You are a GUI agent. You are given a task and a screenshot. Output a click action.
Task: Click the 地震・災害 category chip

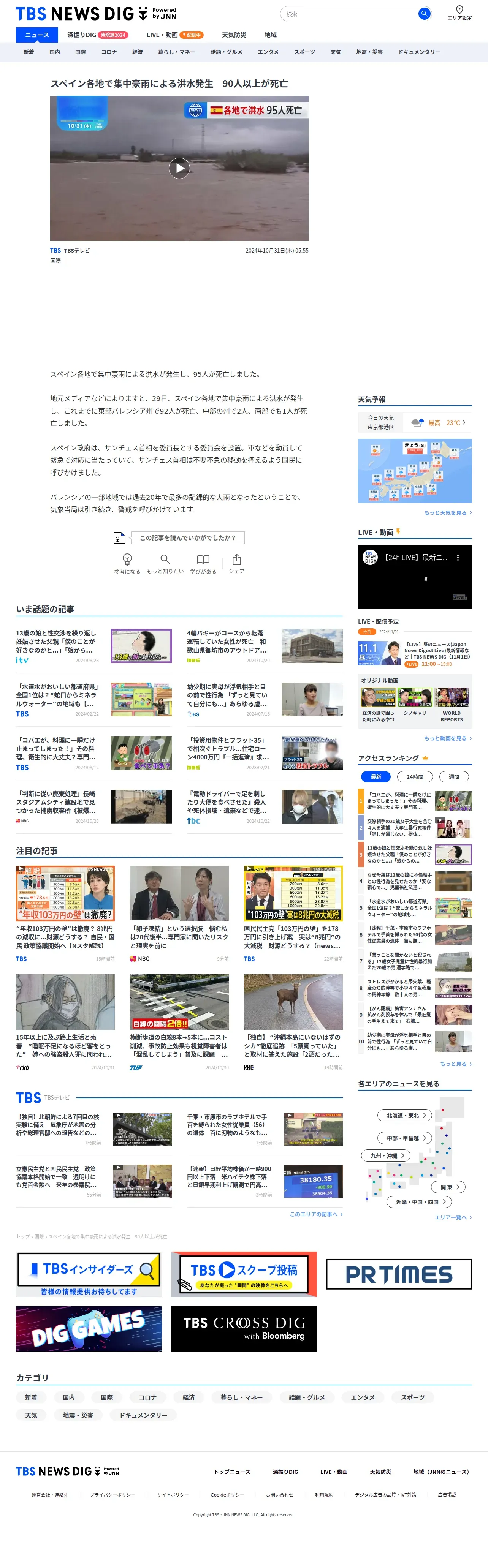click(78, 1415)
